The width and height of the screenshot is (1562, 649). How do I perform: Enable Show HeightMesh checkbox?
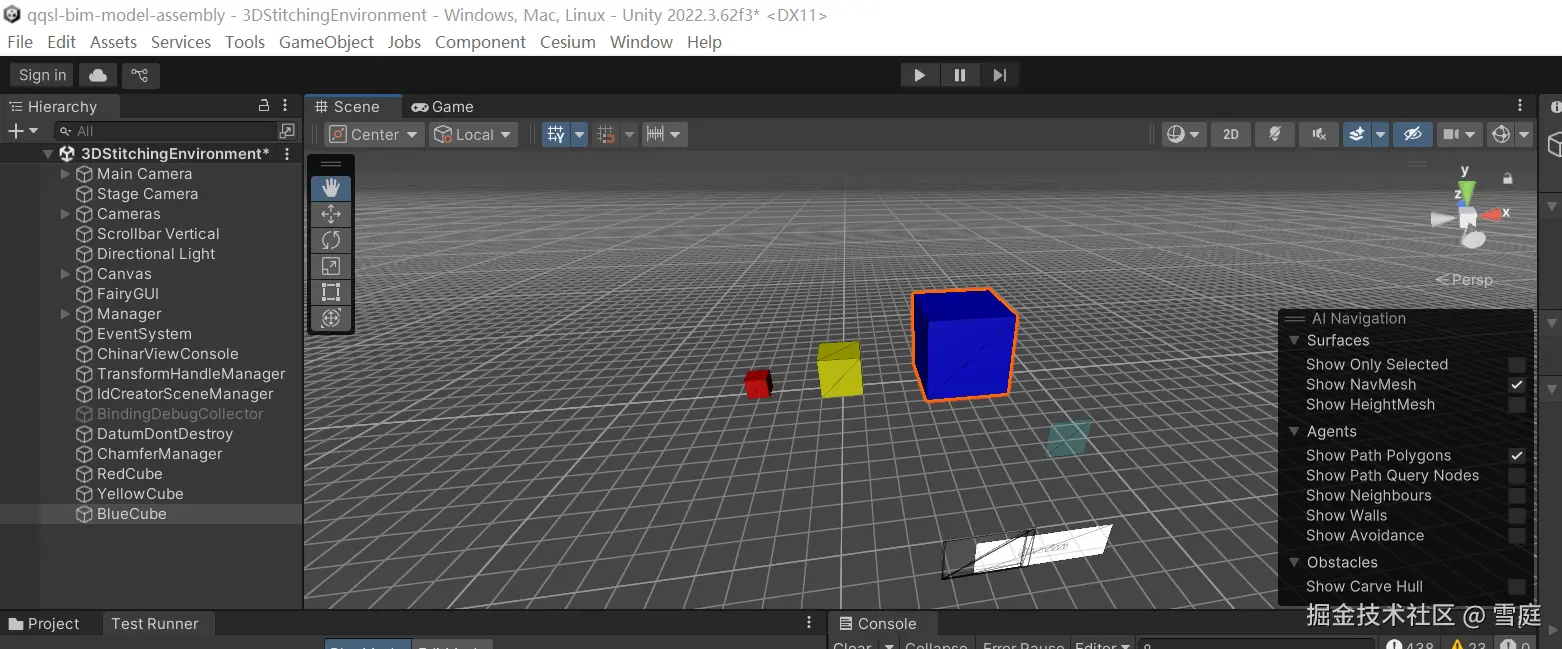1517,405
